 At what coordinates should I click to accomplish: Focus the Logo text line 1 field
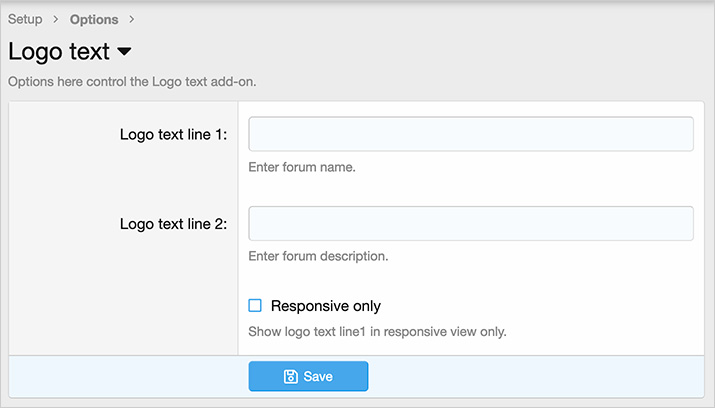[x=470, y=134]
